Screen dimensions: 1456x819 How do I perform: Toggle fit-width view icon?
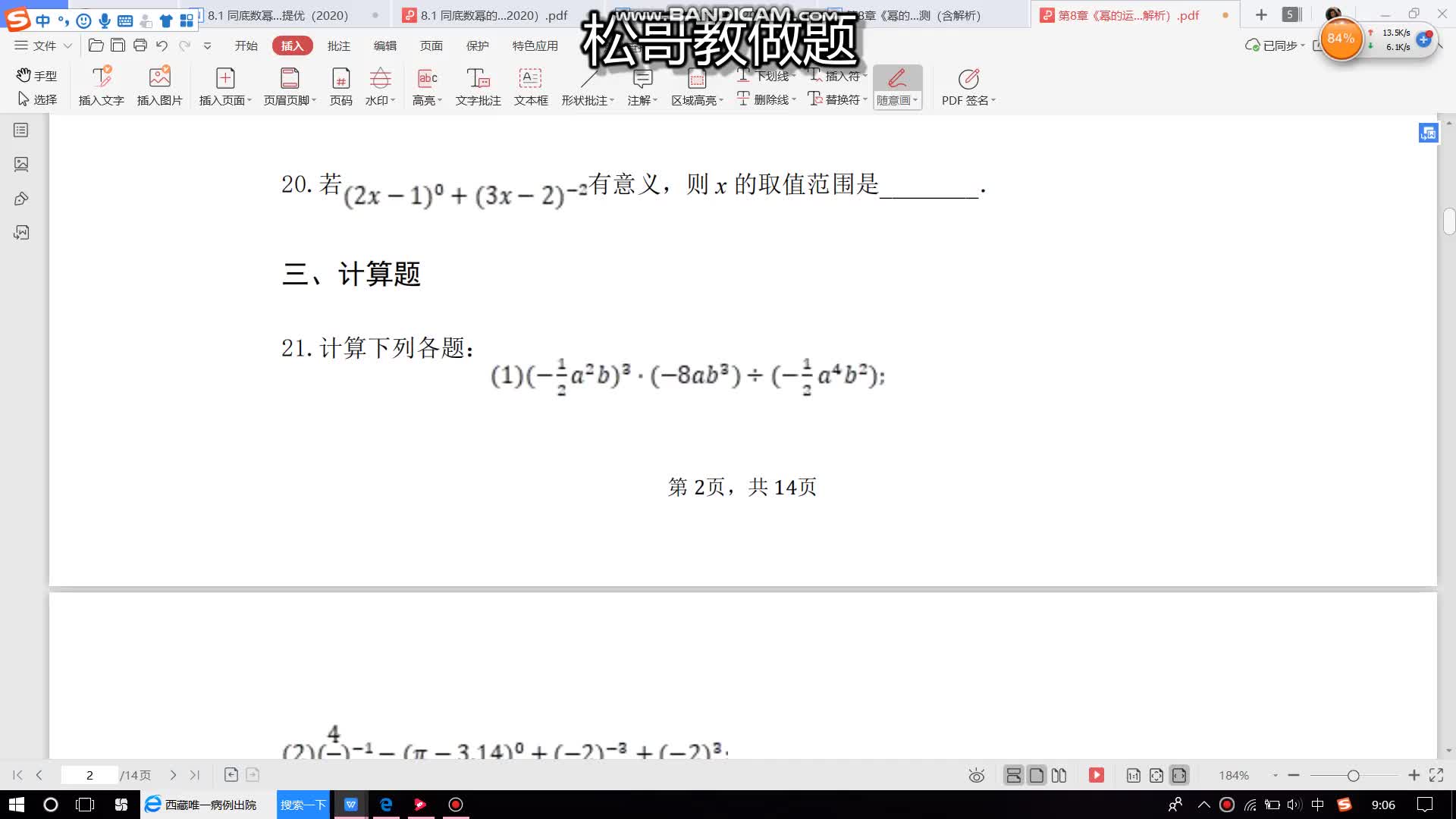click(x=1179, y=775)
